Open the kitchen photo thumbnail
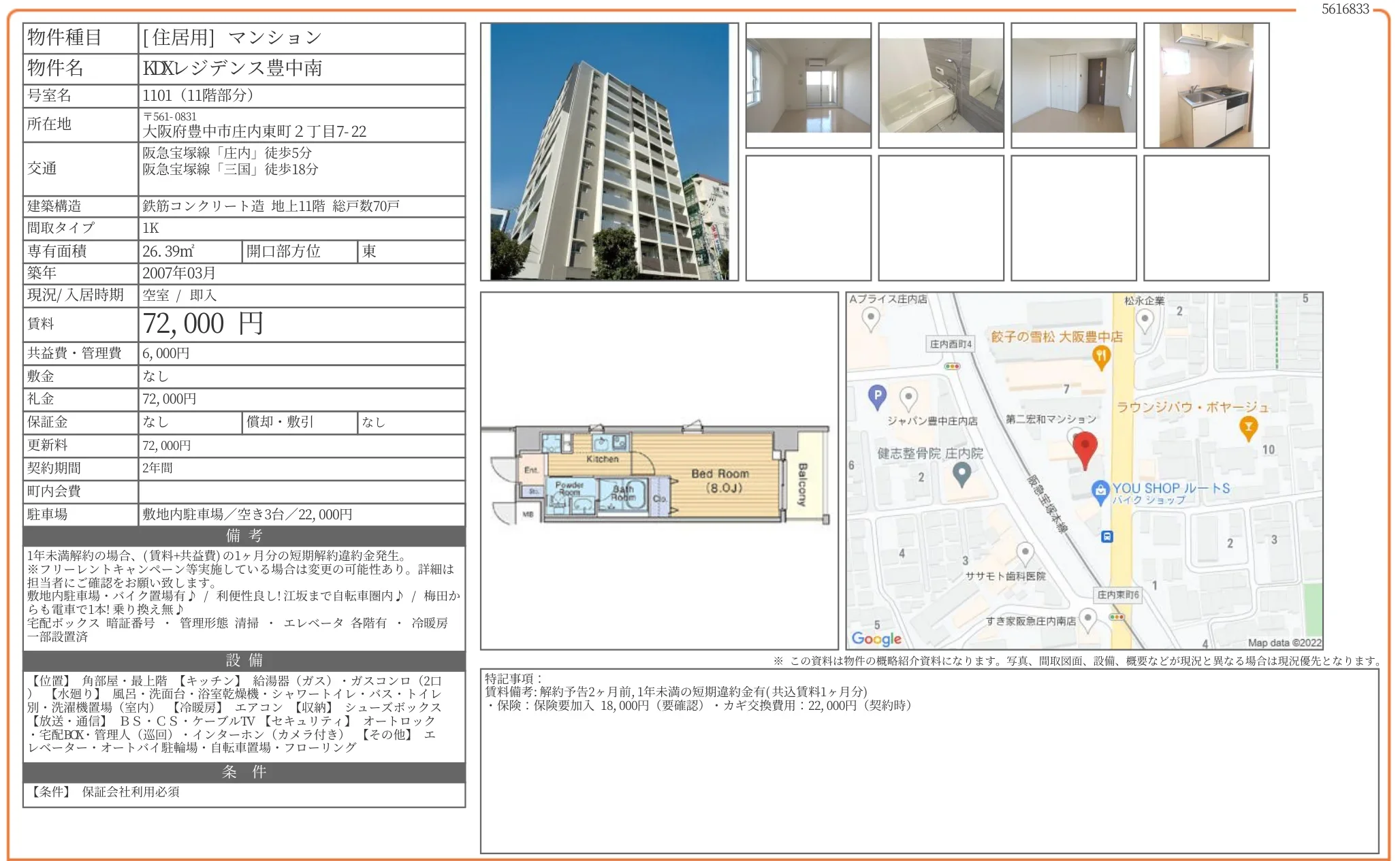Viewport: 1400px width, 861px height. point(1206,85)
